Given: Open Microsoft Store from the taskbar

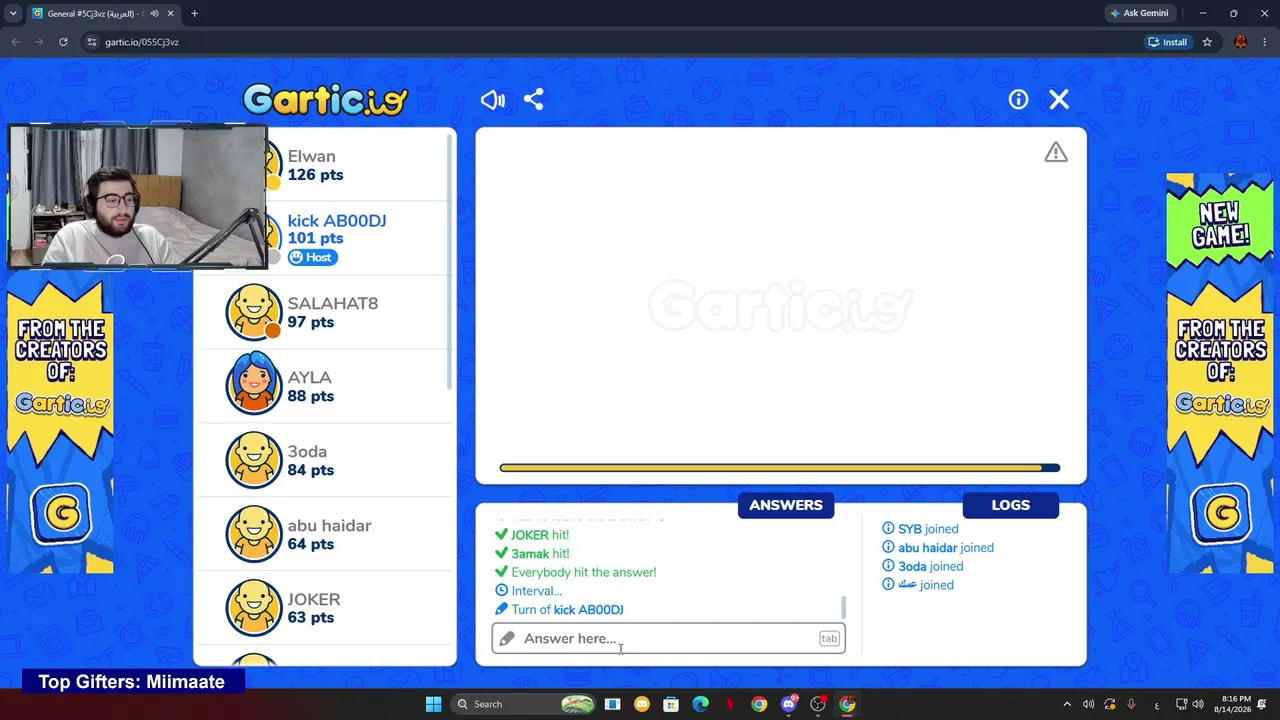Looking at the screenshot, I should [x=671, y=704].
